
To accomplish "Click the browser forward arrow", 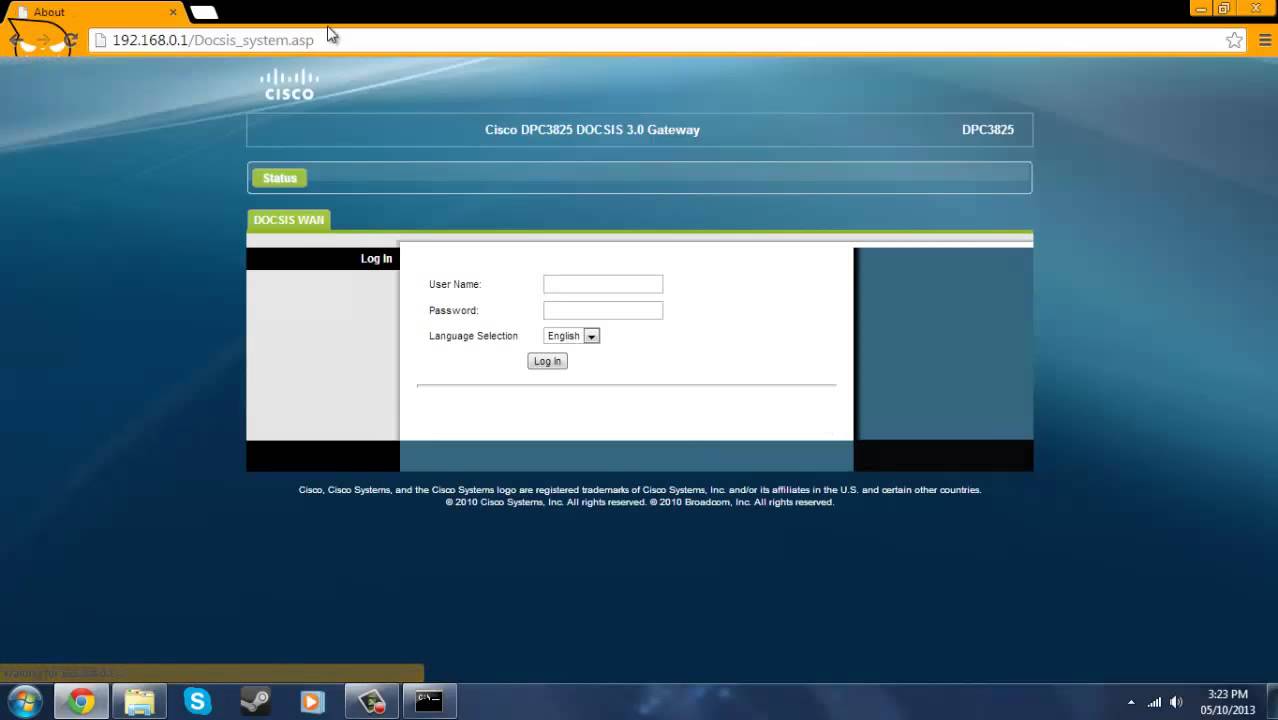I will (43, 41).
